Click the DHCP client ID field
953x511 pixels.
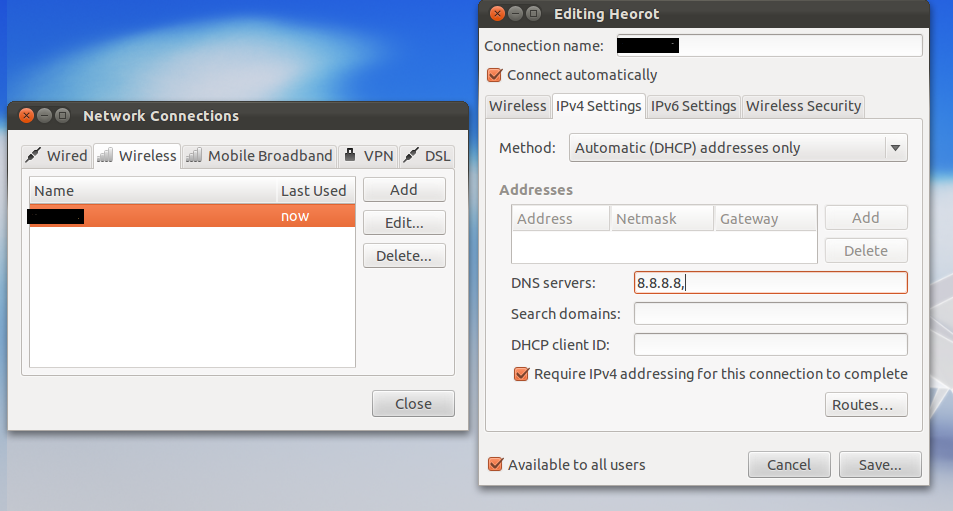[771, 345]
